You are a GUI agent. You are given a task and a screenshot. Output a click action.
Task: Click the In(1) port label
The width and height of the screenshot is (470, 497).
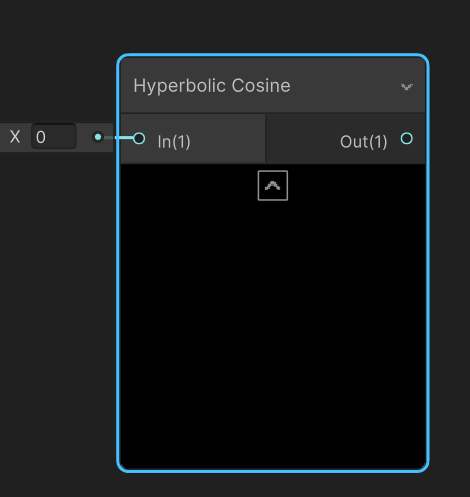(x=174, y=142)
